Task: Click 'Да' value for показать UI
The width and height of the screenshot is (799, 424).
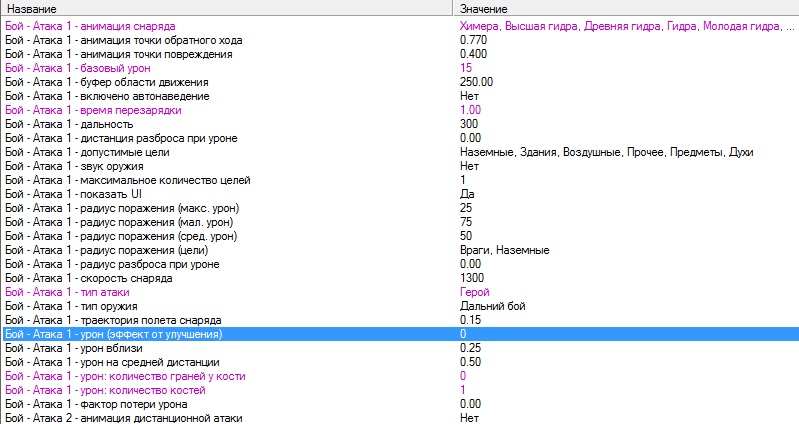Action: [467, 194]
